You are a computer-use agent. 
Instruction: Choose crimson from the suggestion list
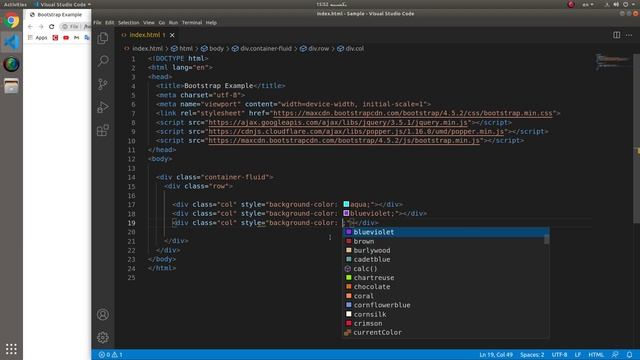click(x=445, y=323)
